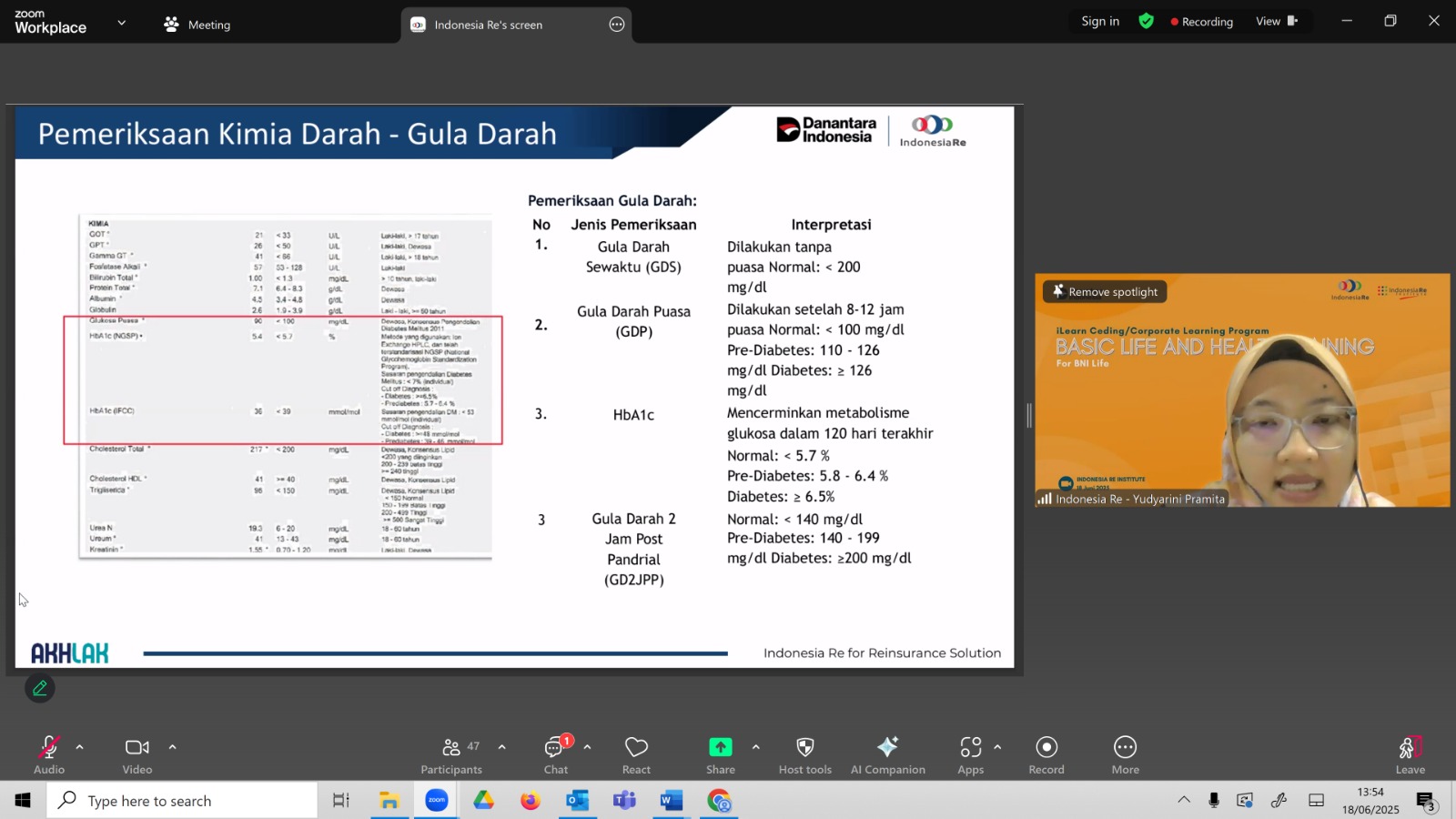Expand video options chevron
Screen dimensions: 1456x819
click(172, 747)
